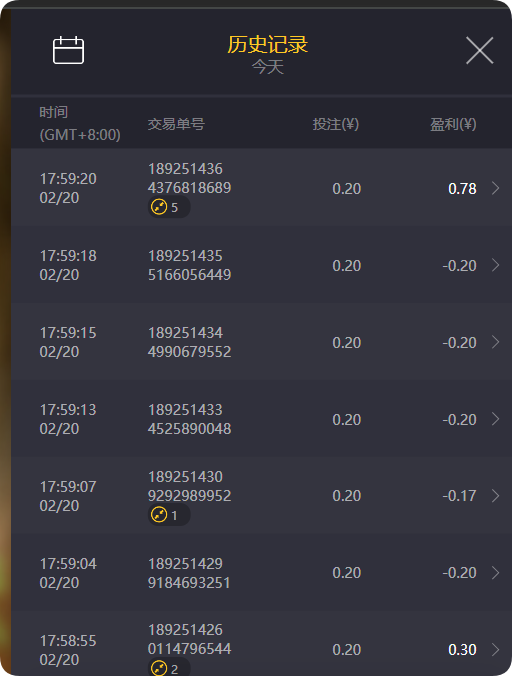Open the calendar date filter icon

coord(68,50)
